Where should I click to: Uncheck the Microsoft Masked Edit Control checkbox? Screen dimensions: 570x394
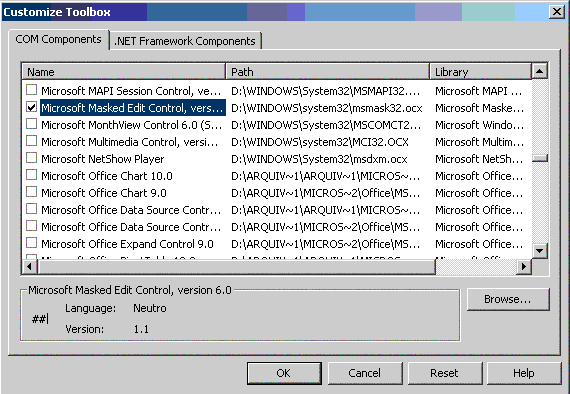pos(32,107)
